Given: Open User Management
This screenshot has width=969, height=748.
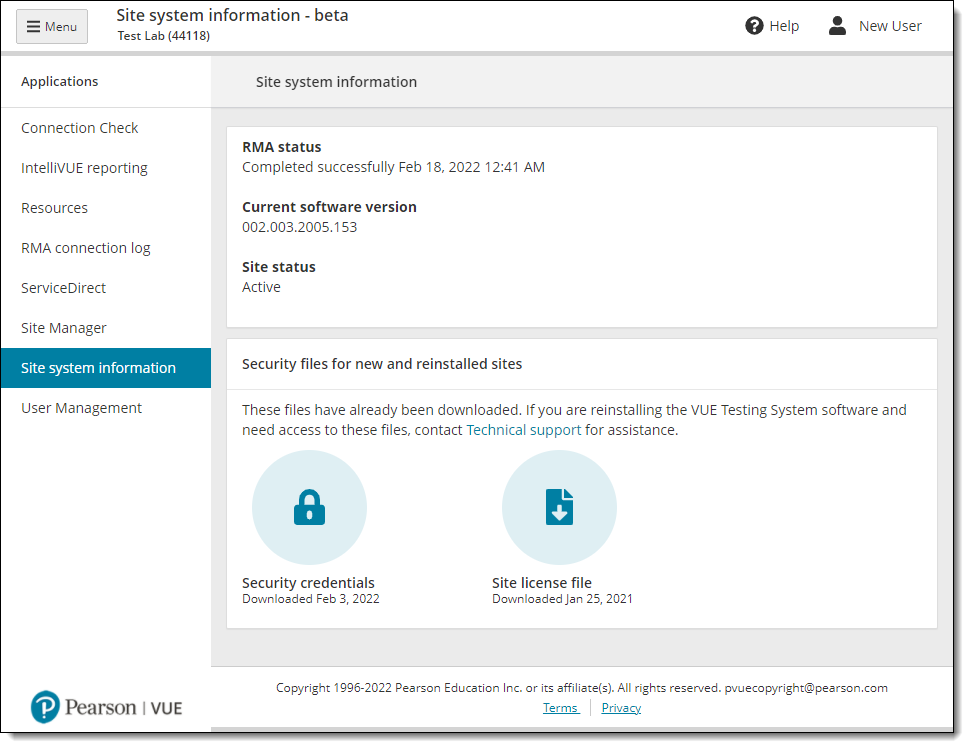Looking at the screenshot, I should point(82,408).
